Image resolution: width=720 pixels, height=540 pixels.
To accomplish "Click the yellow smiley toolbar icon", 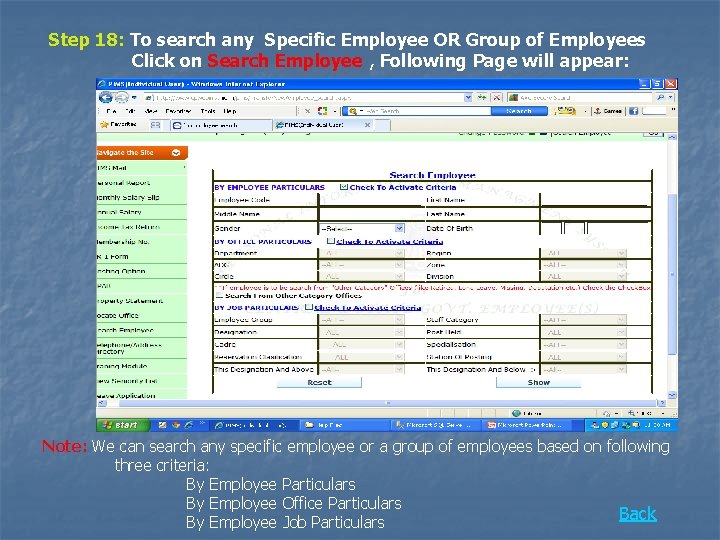I will tap(566, 111).
